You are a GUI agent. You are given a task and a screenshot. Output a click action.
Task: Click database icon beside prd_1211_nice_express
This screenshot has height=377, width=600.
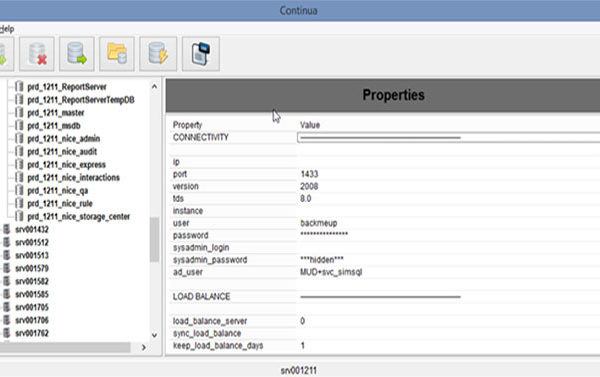tap(19, 165)
